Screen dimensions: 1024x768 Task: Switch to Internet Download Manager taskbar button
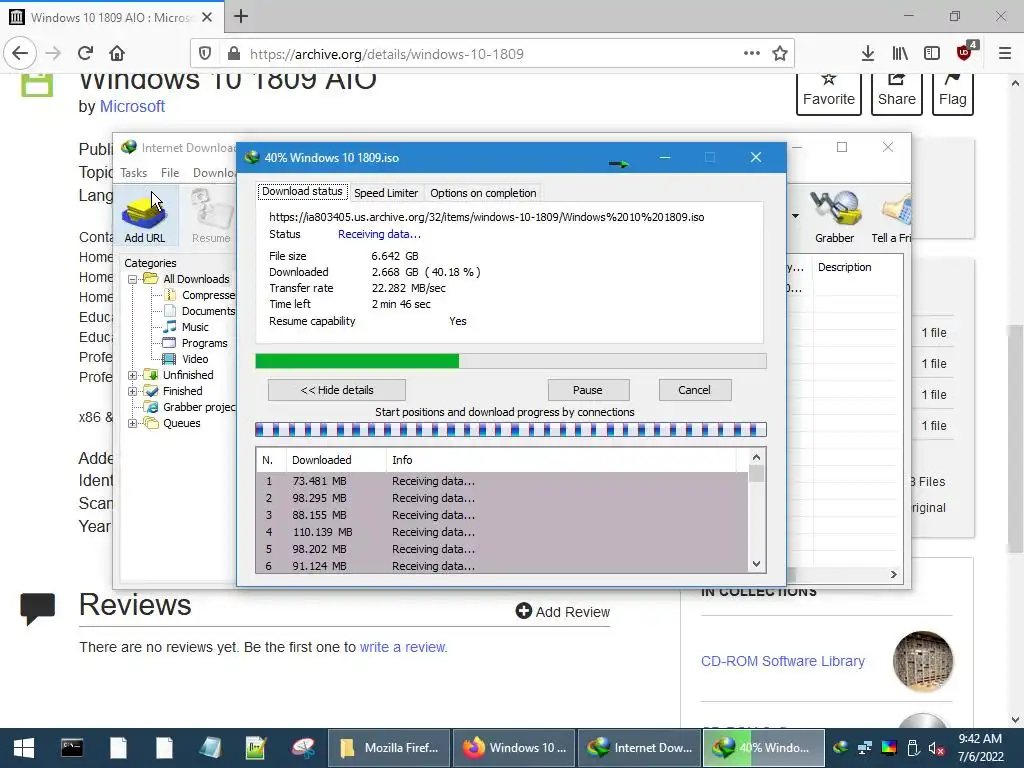coord(639,748)
